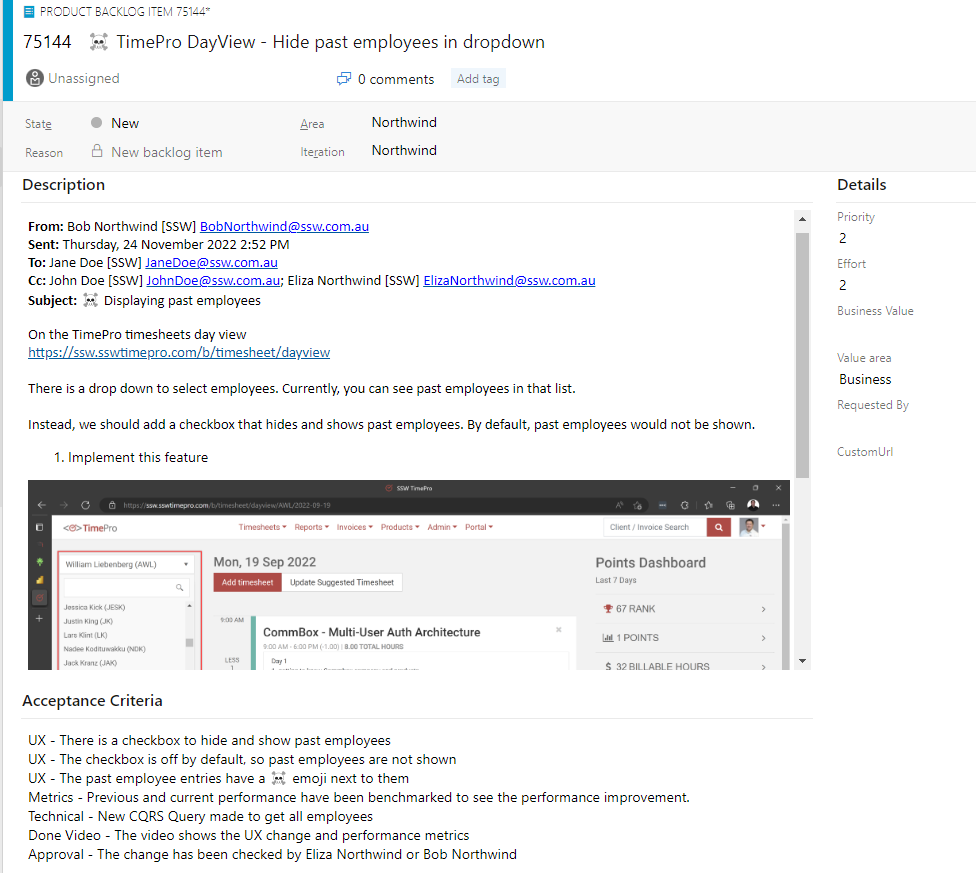Click the Product Backlog Item type icon
This screenshot has height=873, width=976.
pos(29,12)
